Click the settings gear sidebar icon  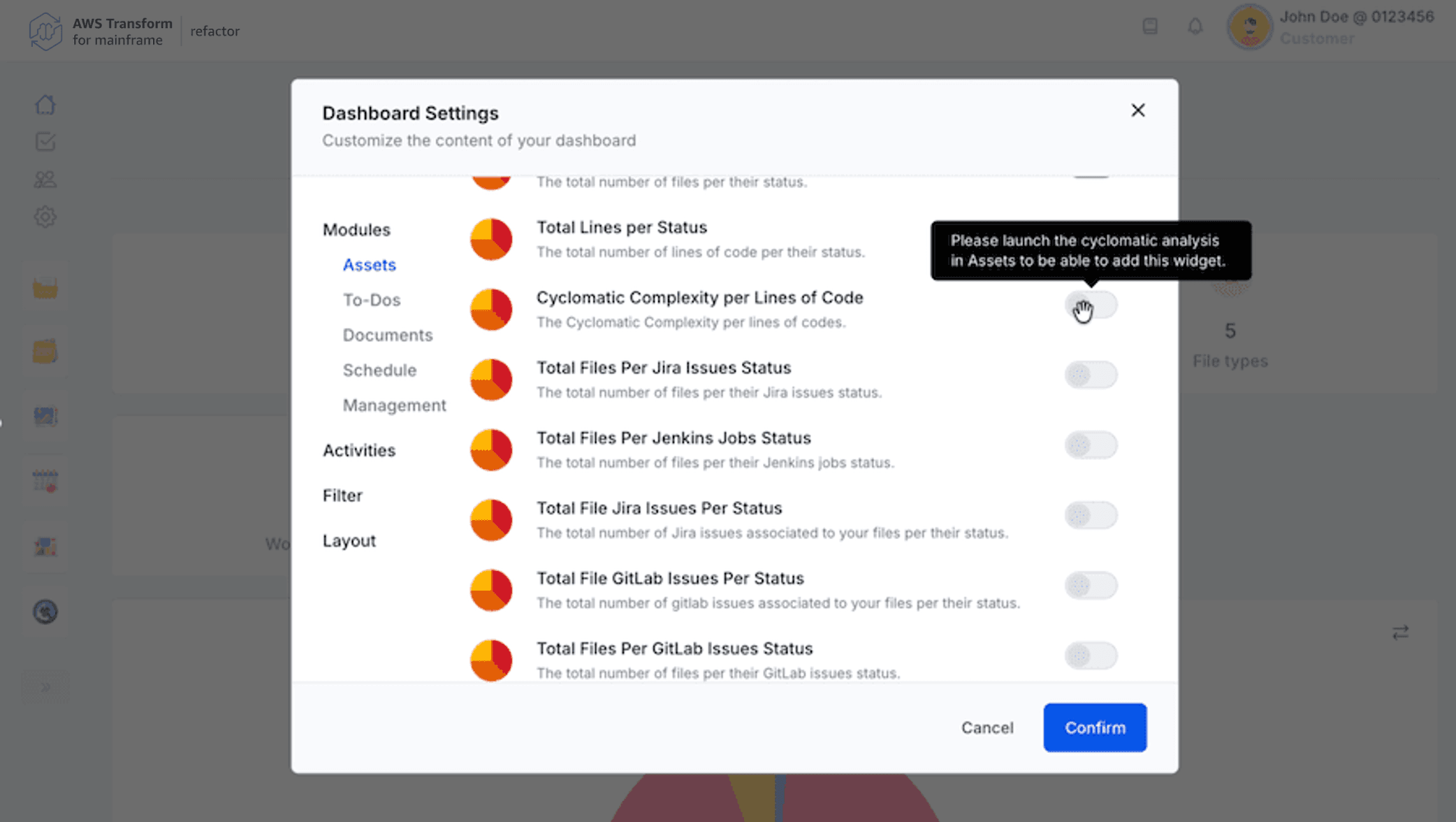[45, 217]
